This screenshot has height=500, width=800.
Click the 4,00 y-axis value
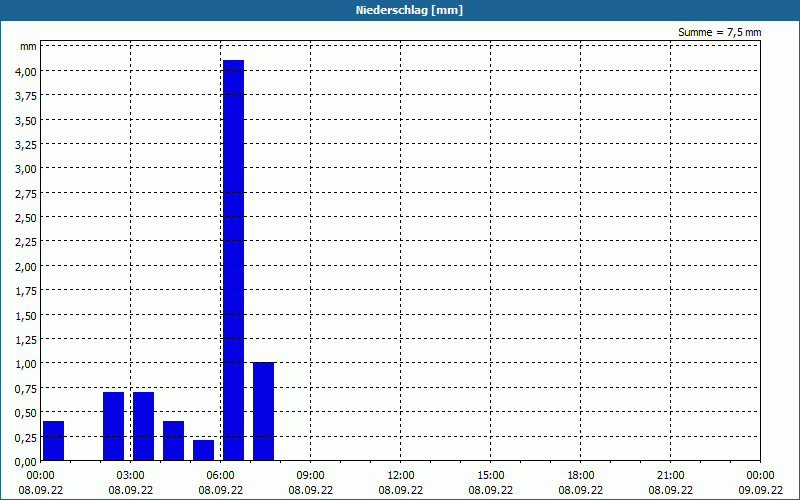click(26, 71)
